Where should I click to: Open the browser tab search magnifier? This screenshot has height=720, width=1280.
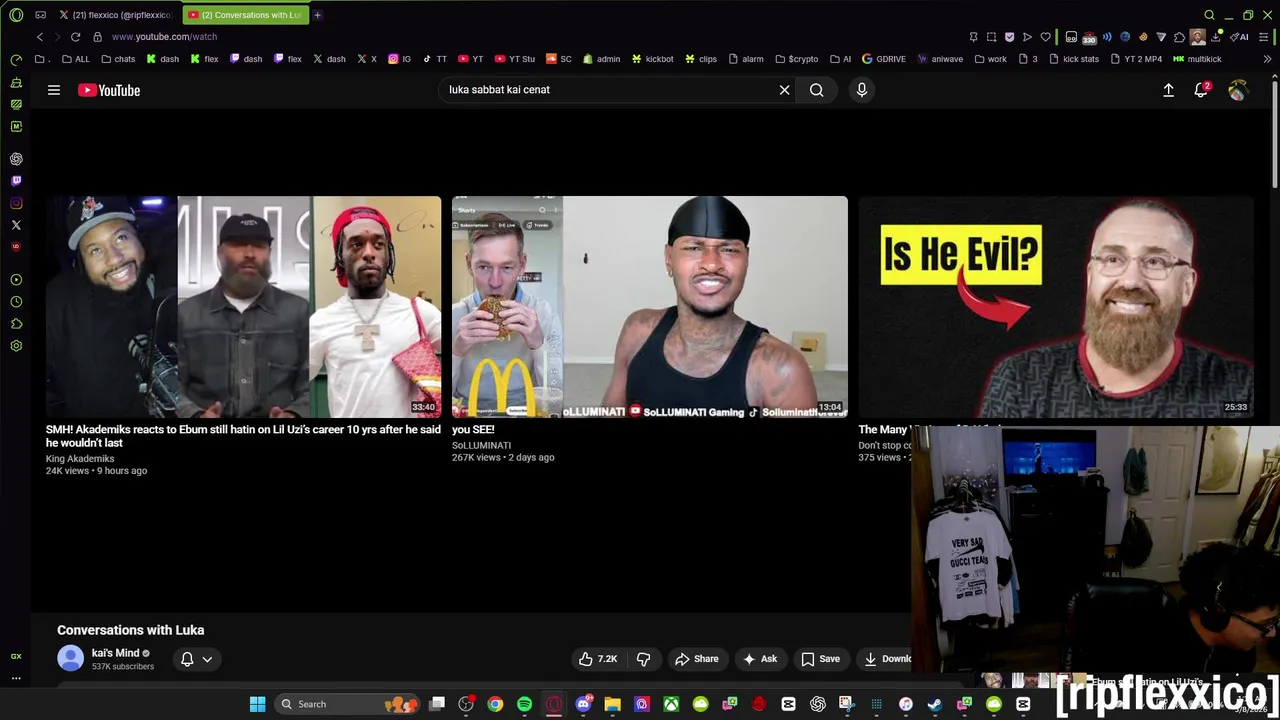click(1209, 15)
